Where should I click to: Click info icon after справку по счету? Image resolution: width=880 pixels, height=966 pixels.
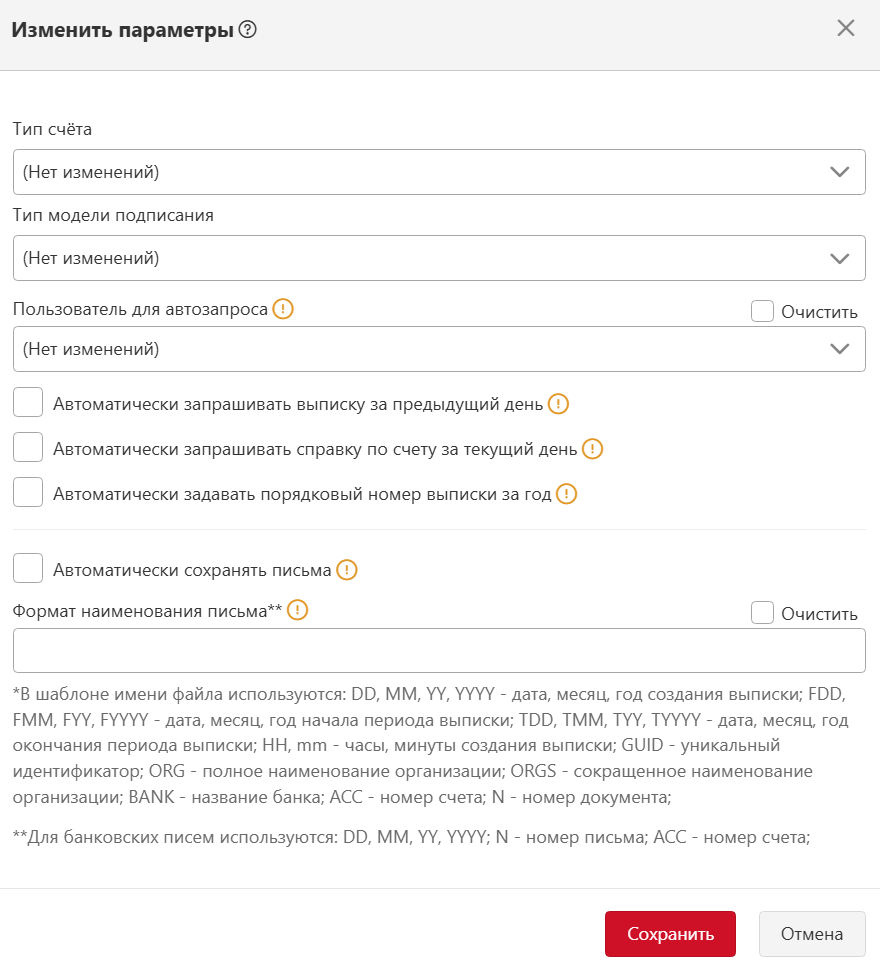(592, 449)
